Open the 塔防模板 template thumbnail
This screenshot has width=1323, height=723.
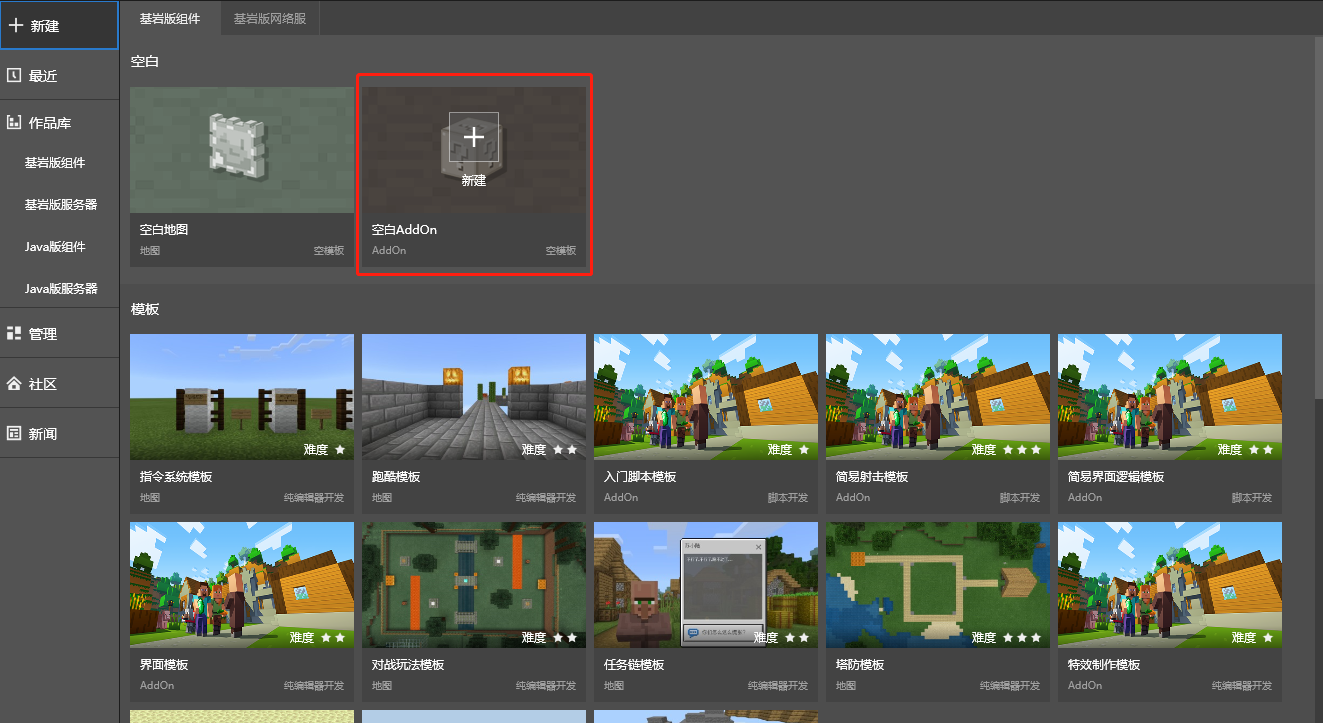tap(938, 585)
